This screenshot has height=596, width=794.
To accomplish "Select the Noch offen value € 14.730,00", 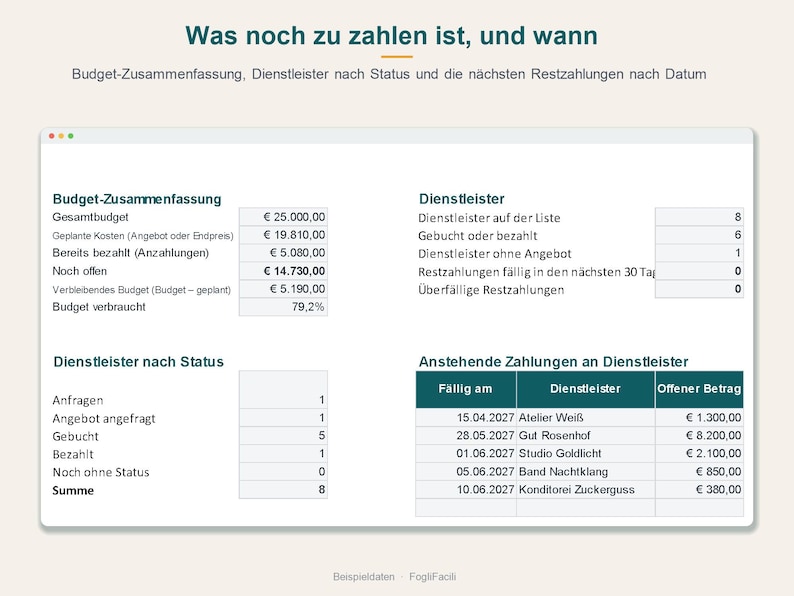I will pyautogui.click(x=284, y=271).
